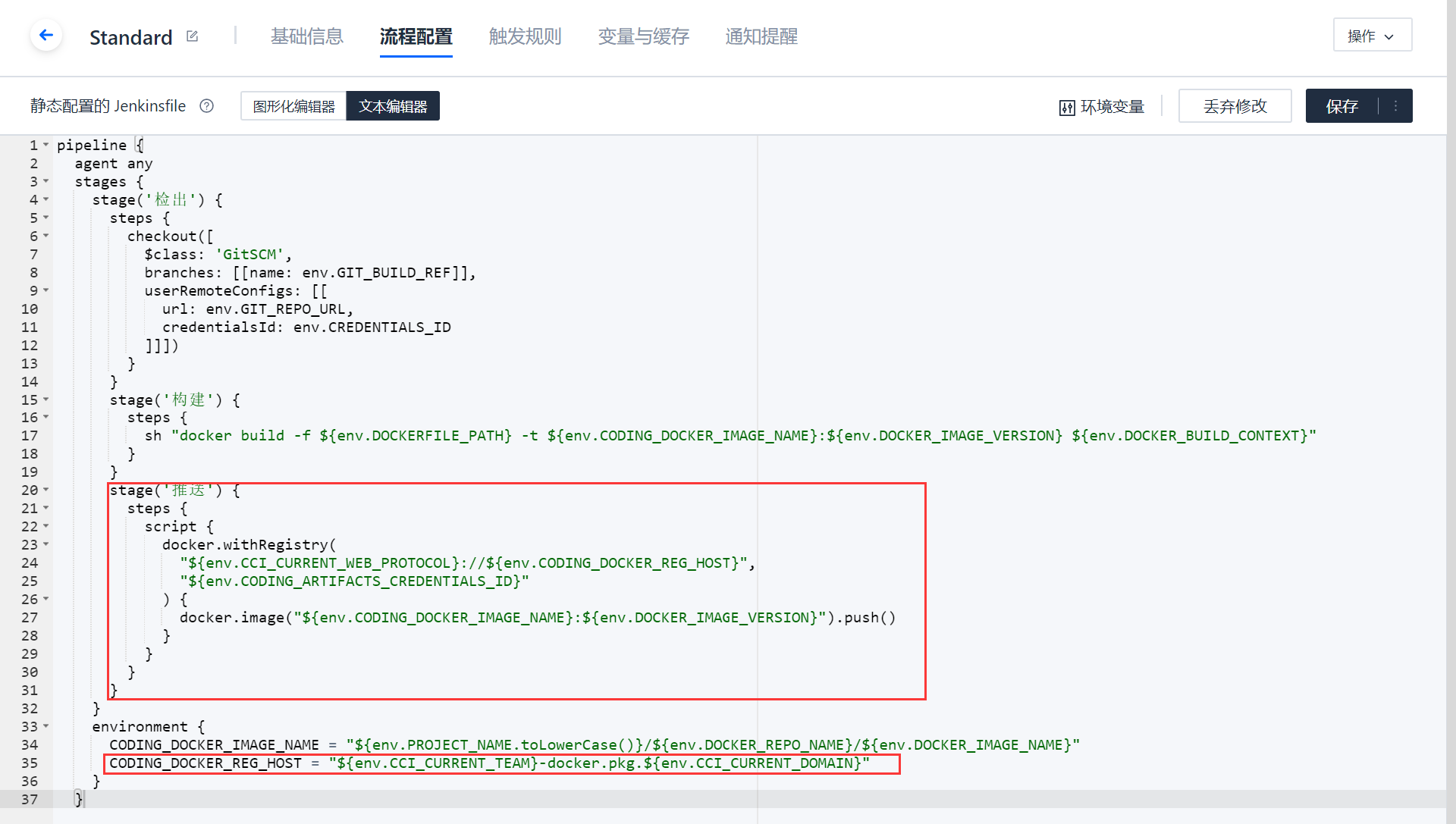Go to the 变量与缓存 tab
This screenshot has width=1456, height=824.
(643, 36)
